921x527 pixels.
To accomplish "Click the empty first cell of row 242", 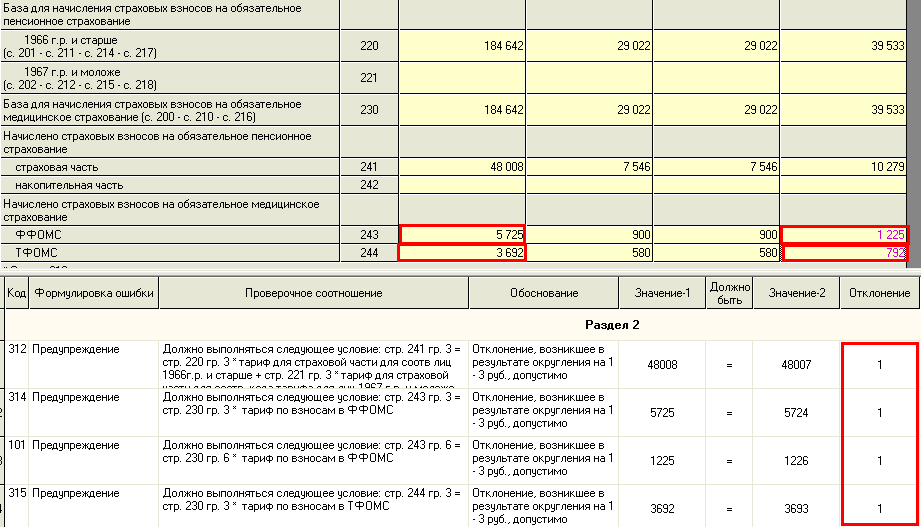I will click(x=462, y=185).
